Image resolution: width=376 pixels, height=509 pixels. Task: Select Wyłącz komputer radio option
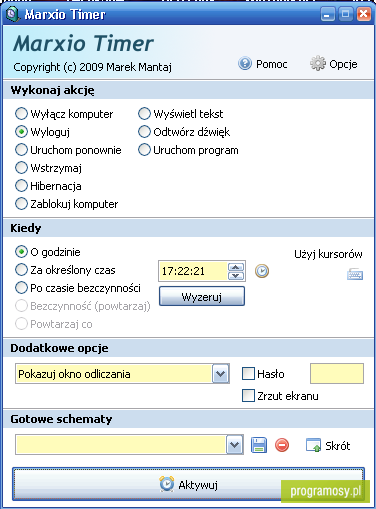[21, 114]
